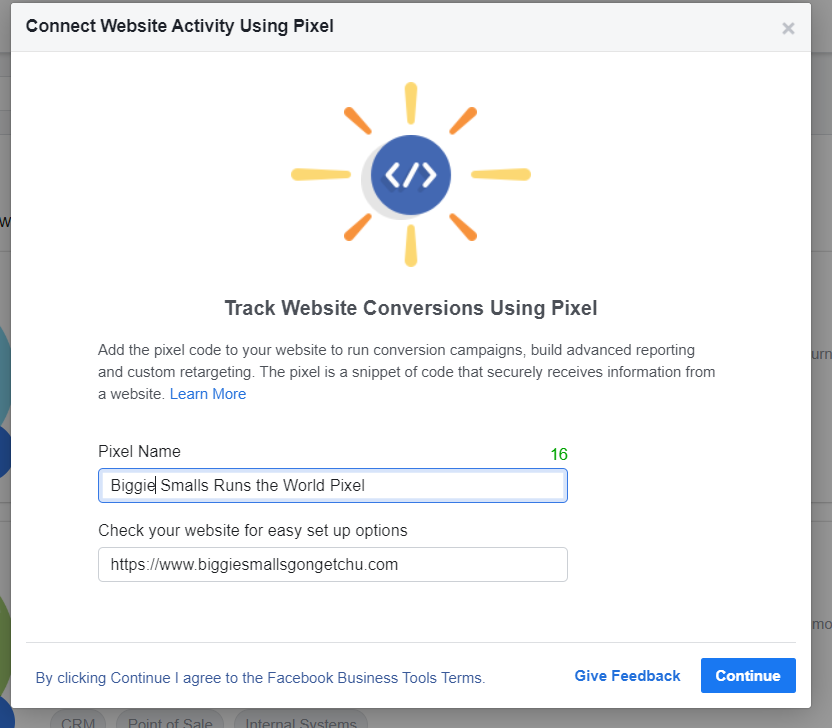Choose the Point of Sale chip

pos(170,722)
